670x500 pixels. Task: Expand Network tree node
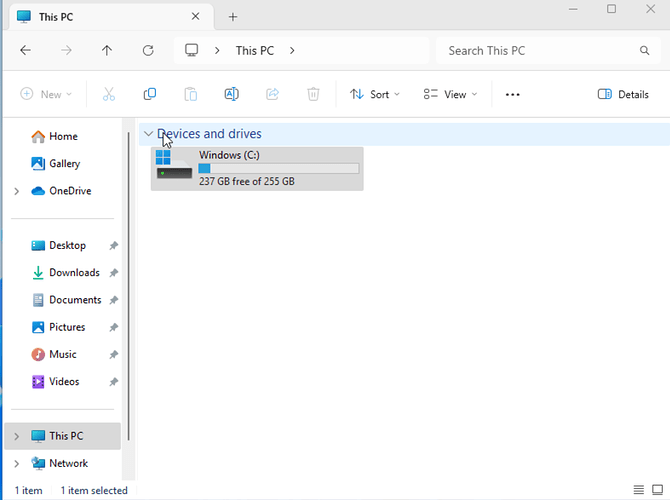17,464
